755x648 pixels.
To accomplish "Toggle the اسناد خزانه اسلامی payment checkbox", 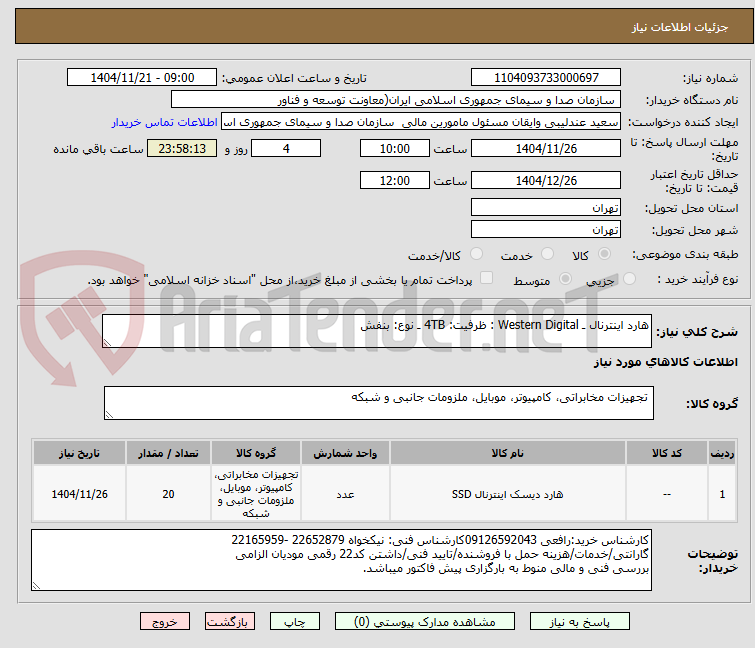I will click(486, 278).
